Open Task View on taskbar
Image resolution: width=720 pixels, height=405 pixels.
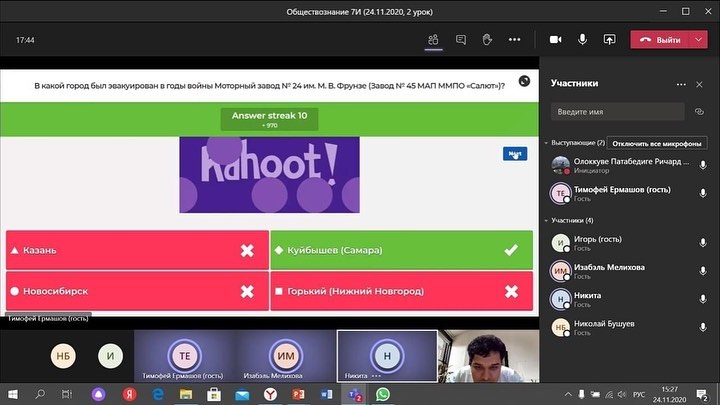pos(67,394)
